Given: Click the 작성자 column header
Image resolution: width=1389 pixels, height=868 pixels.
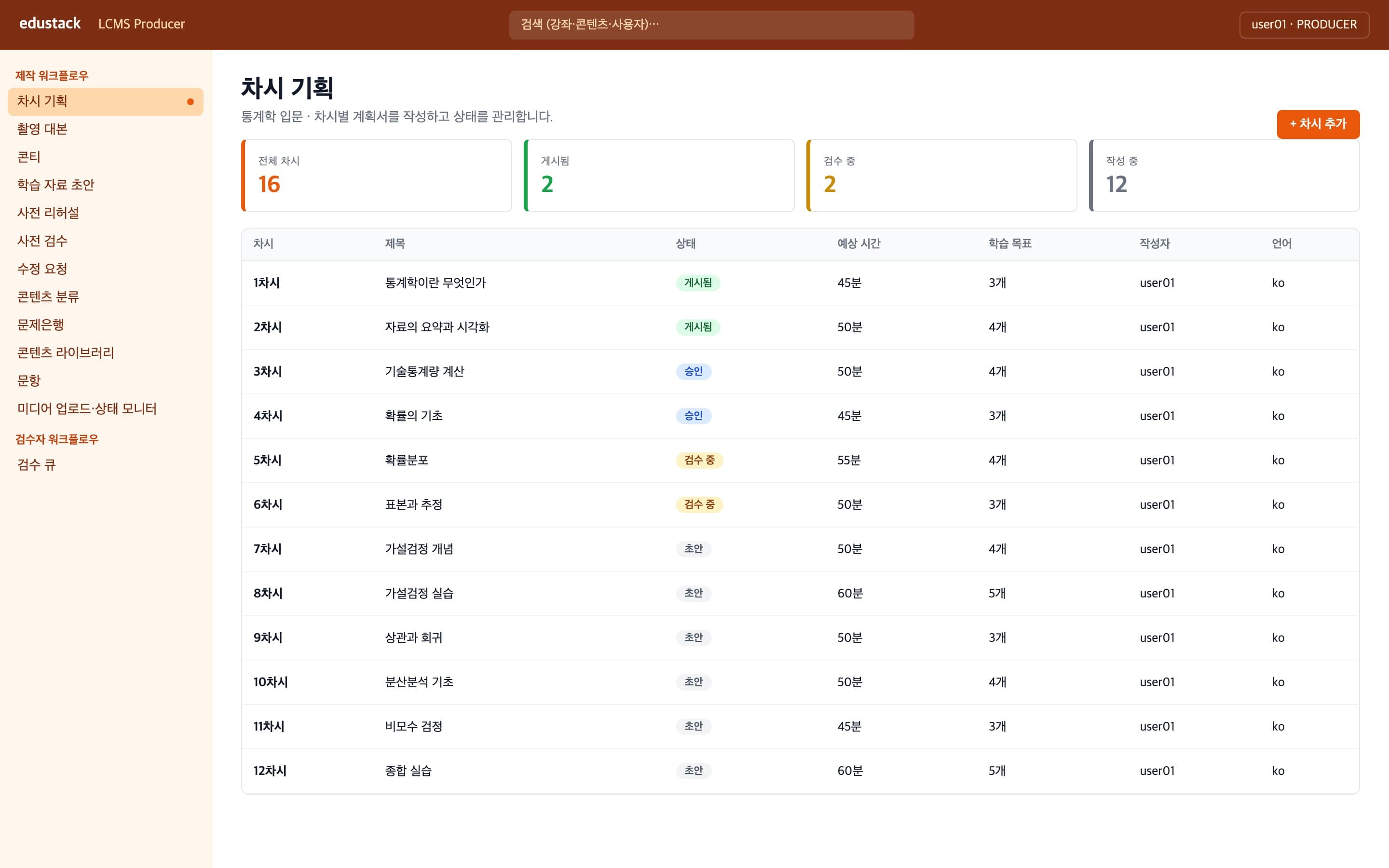Looking at the screenshot, I should click(x=1154, y=244).
